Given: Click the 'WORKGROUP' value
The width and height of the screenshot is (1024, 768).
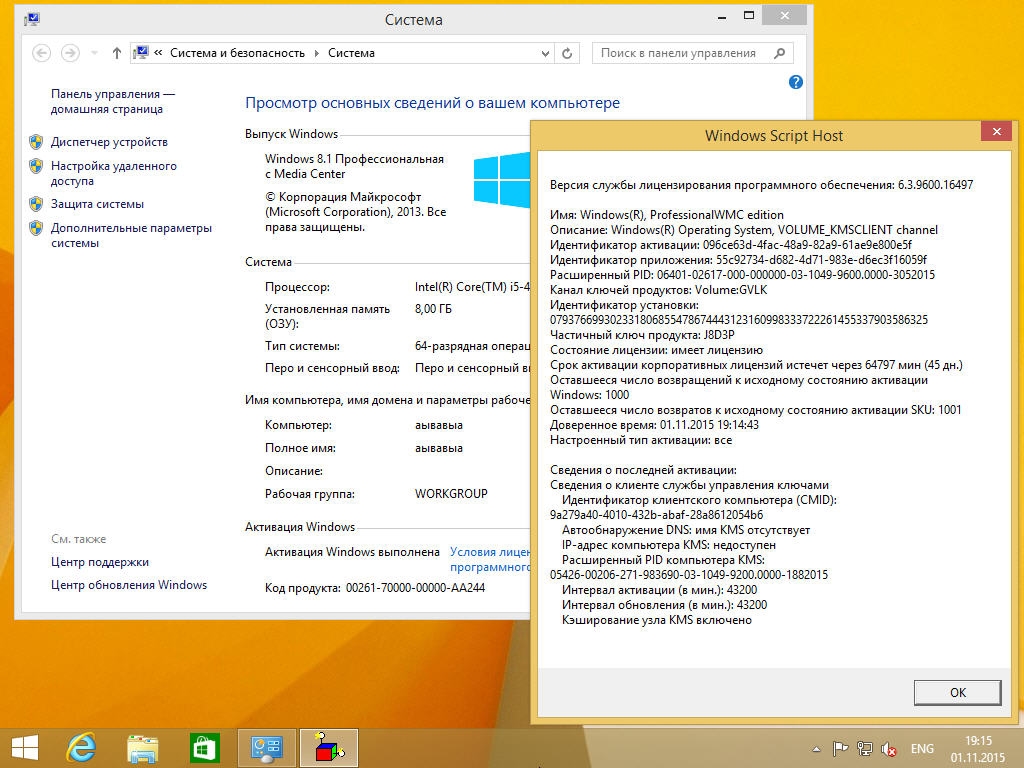Looking at the screenshot, I should point(451,494).
